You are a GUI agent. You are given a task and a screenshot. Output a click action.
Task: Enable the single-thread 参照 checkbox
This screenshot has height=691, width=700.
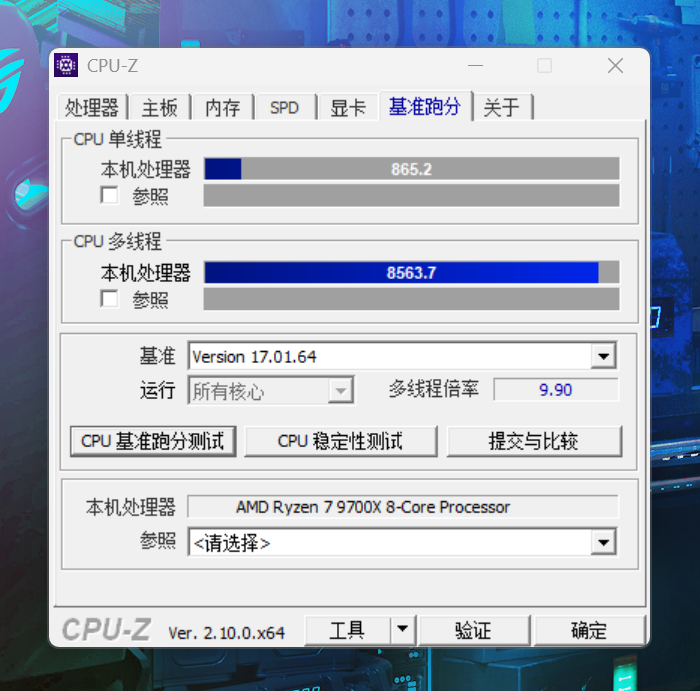109,196
